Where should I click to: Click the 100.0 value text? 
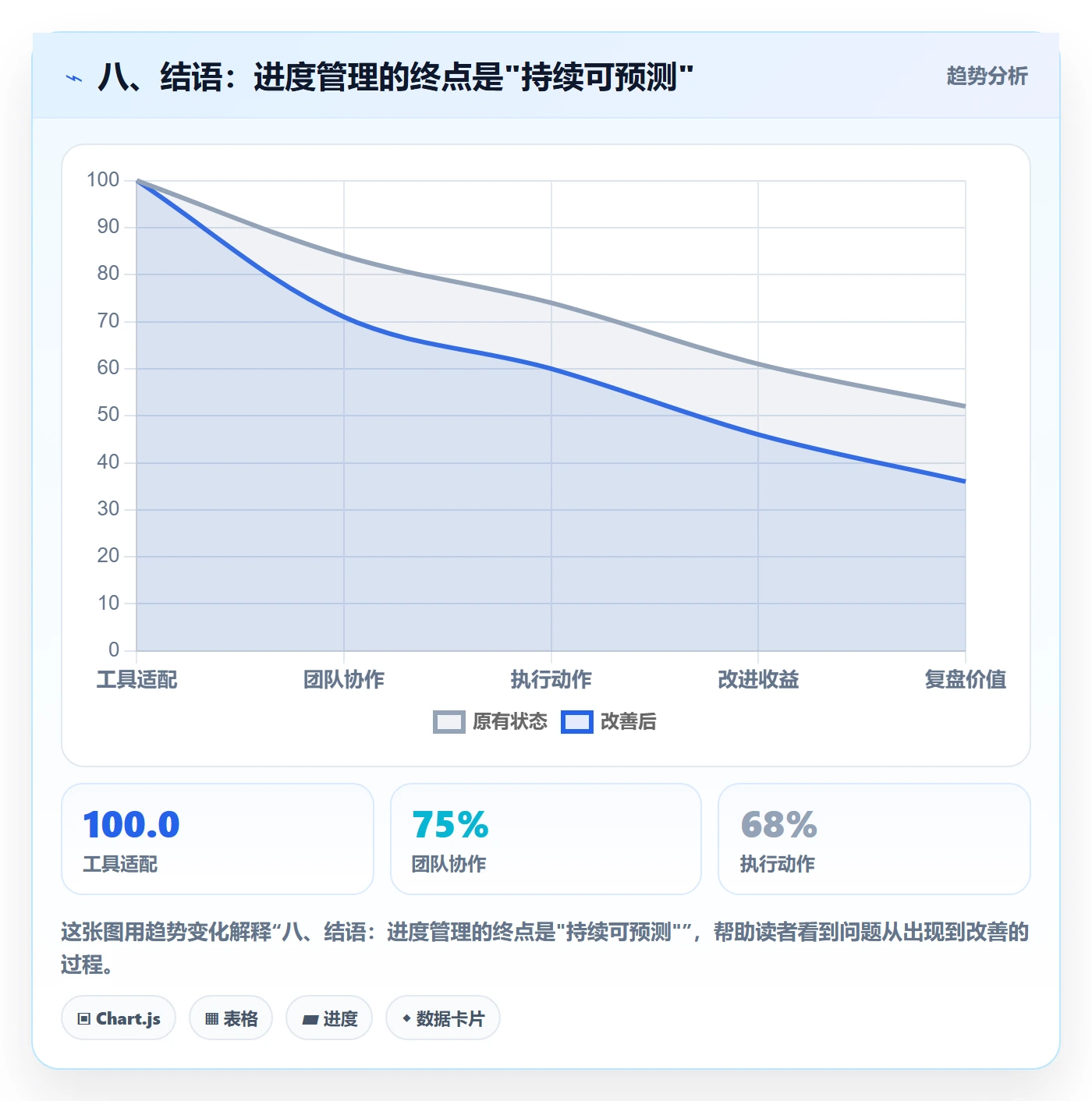131,825
